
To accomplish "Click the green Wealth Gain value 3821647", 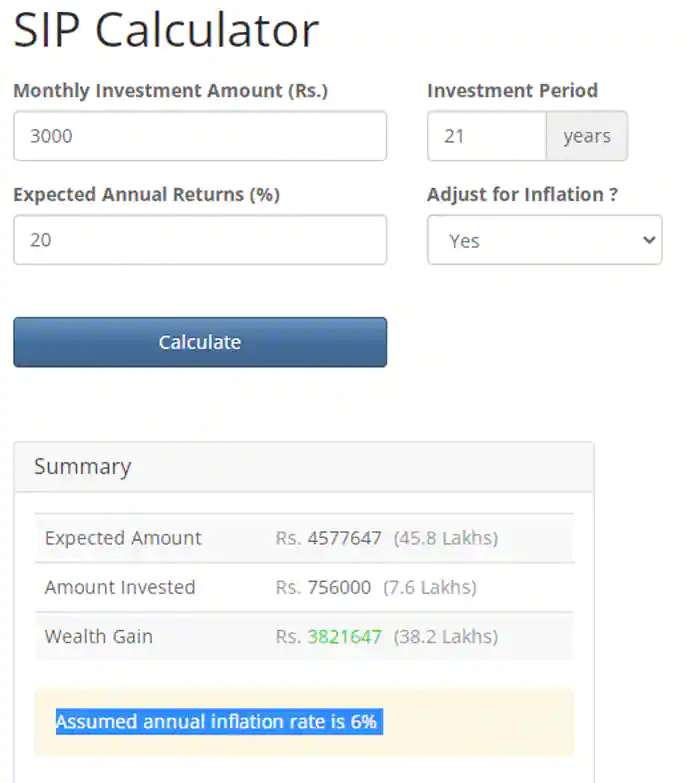I will 345,637.
